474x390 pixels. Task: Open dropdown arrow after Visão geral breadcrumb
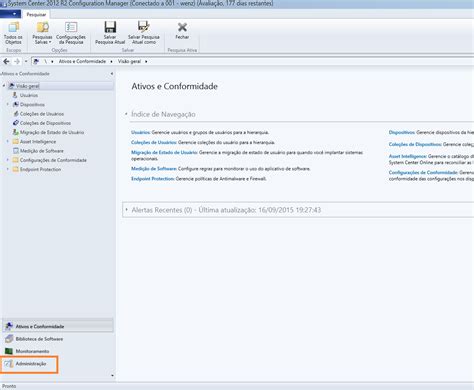click(146, 61)
